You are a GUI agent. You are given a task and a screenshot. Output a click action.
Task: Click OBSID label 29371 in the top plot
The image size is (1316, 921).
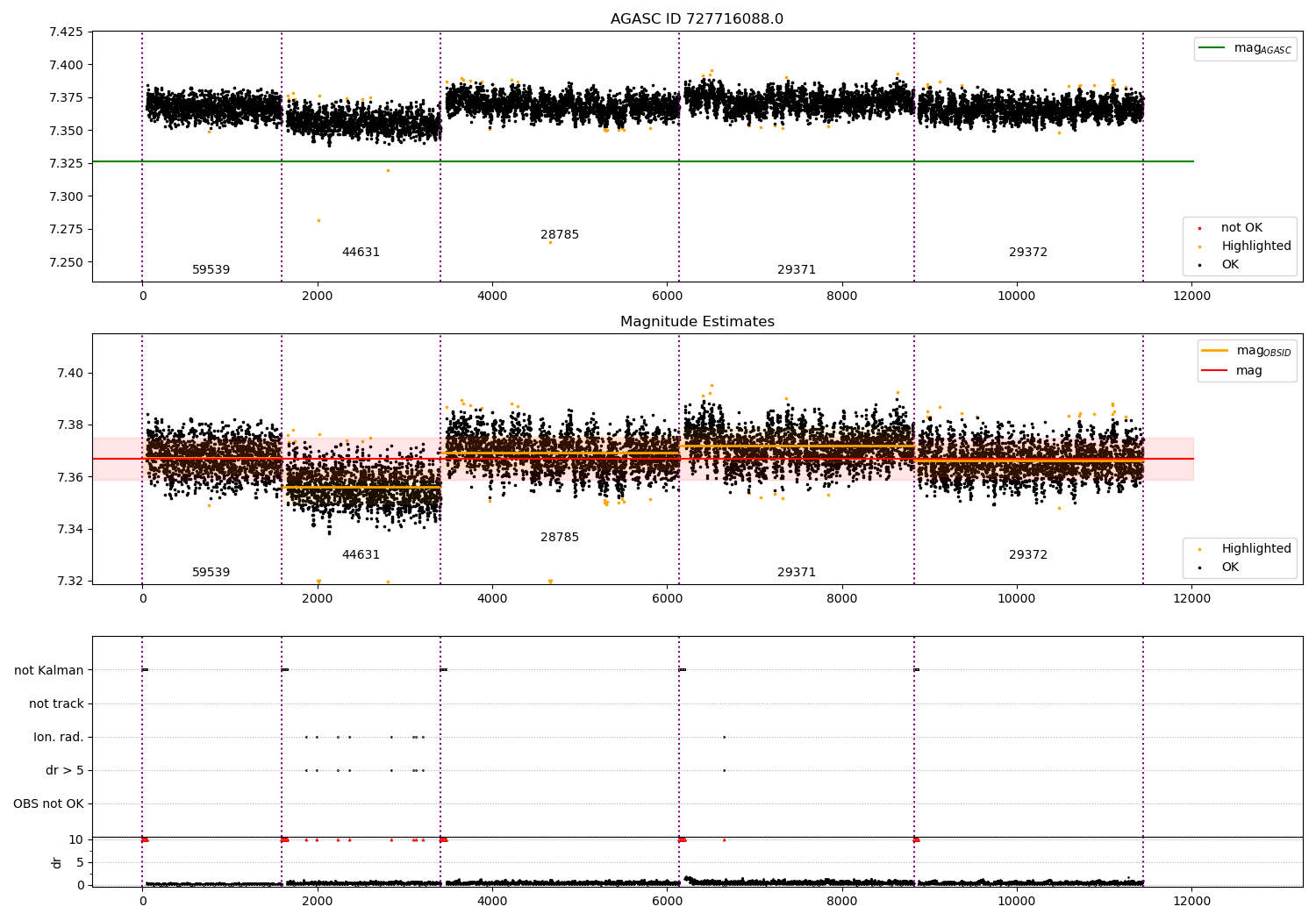[x=797, y=270]
